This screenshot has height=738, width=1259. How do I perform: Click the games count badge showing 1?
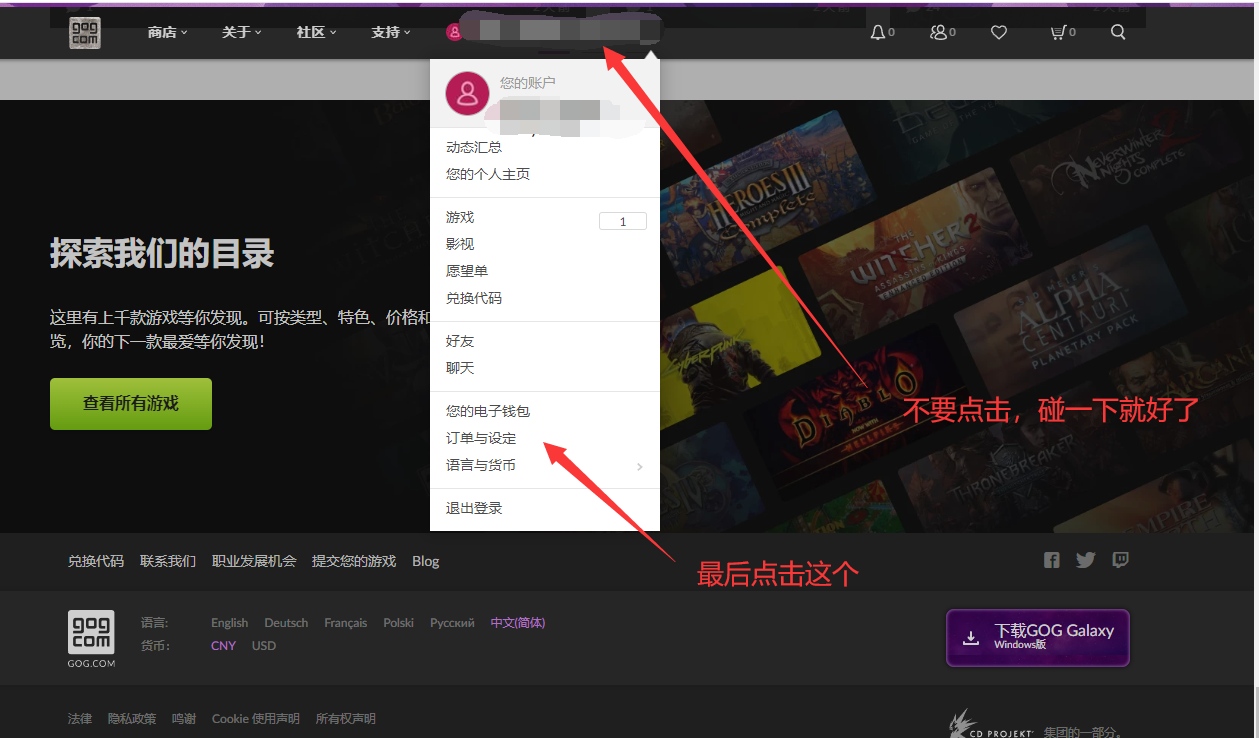pyautogui.click(x=623, y=222)
